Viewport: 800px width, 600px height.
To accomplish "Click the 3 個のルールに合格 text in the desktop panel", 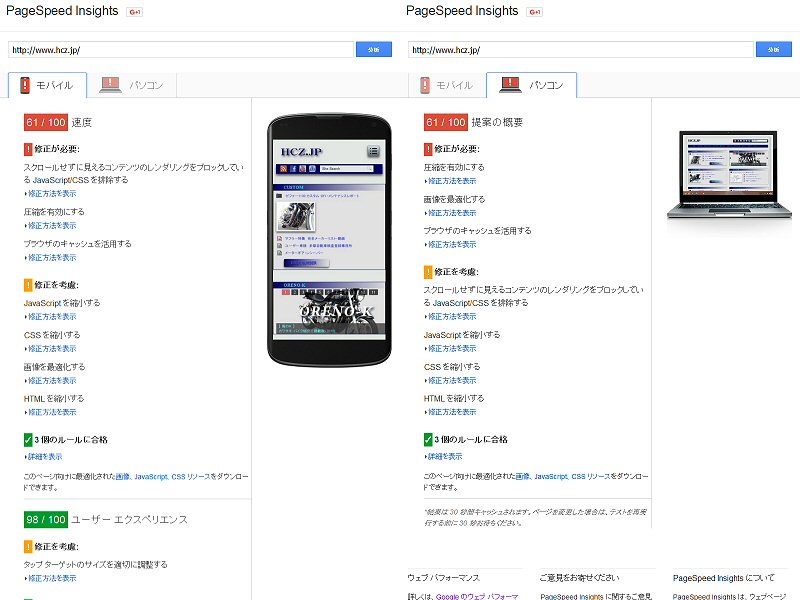I will (x=471, y=440).
